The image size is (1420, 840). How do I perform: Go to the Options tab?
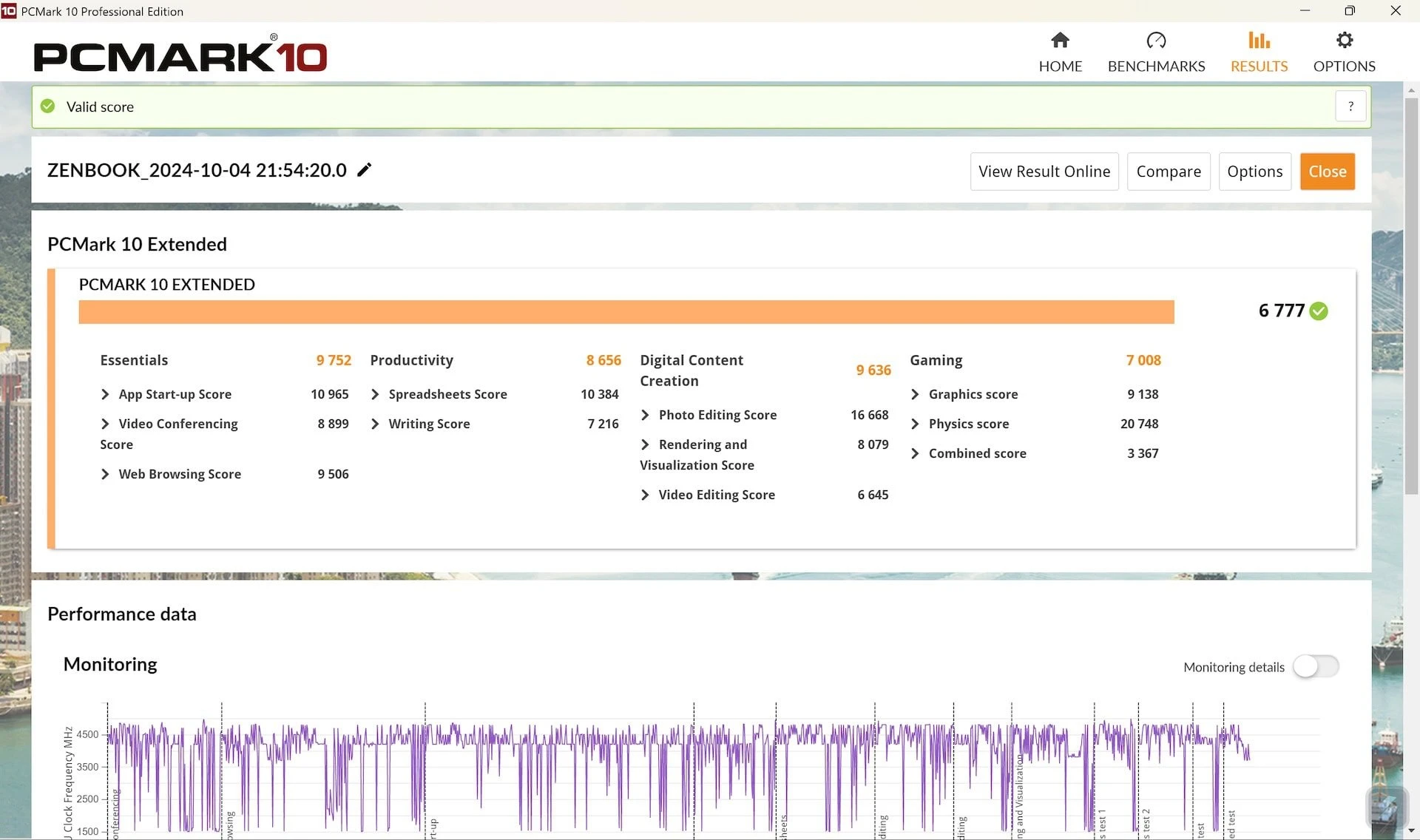pyautogui.click(x=1344, y=52)
